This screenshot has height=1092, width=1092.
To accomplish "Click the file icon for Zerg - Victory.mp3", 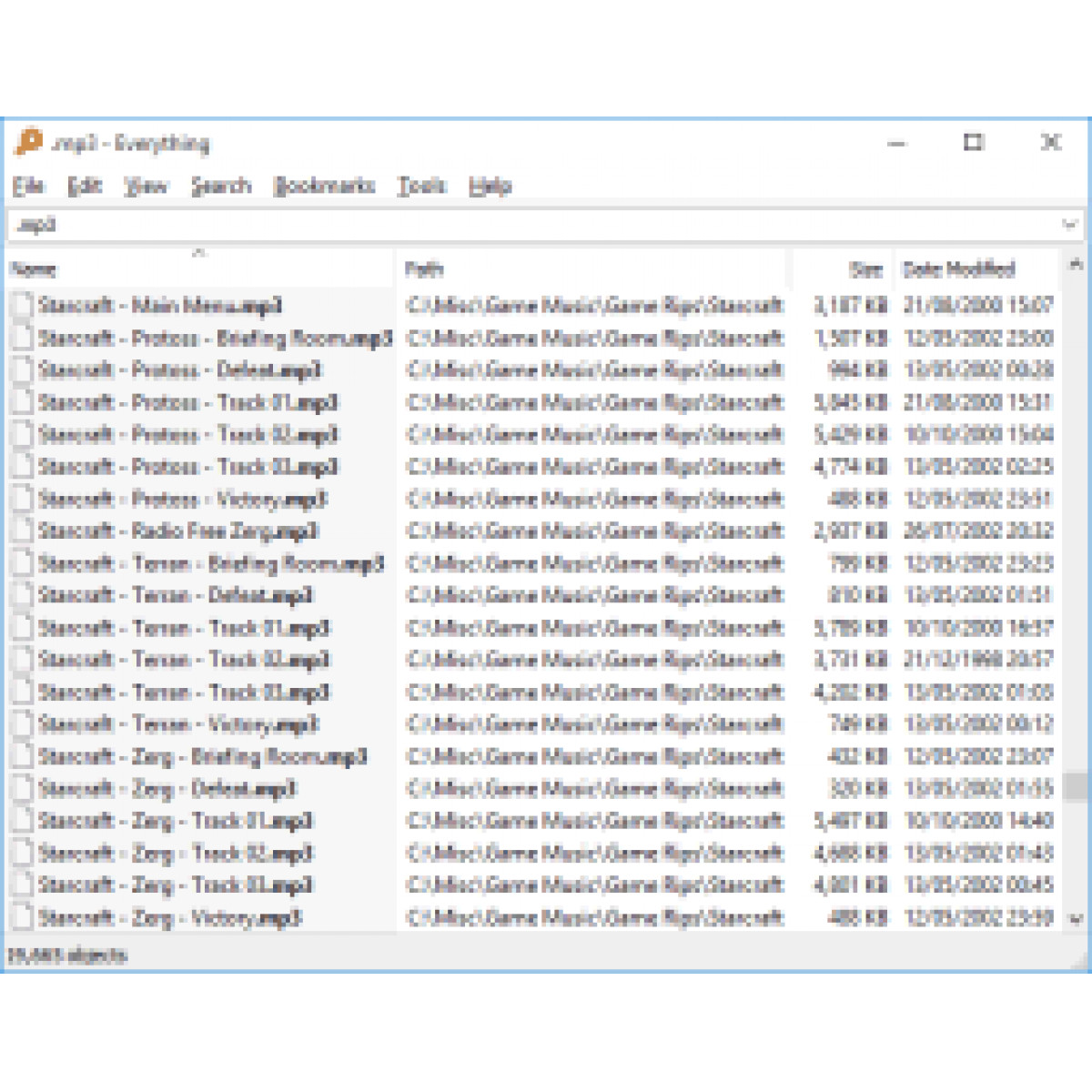I will (23, 917).
